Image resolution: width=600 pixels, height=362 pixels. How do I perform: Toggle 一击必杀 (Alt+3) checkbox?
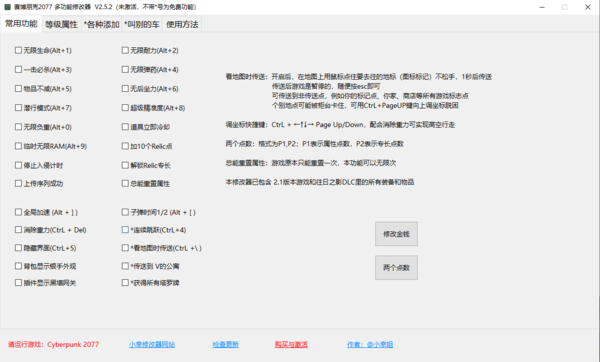18,69
